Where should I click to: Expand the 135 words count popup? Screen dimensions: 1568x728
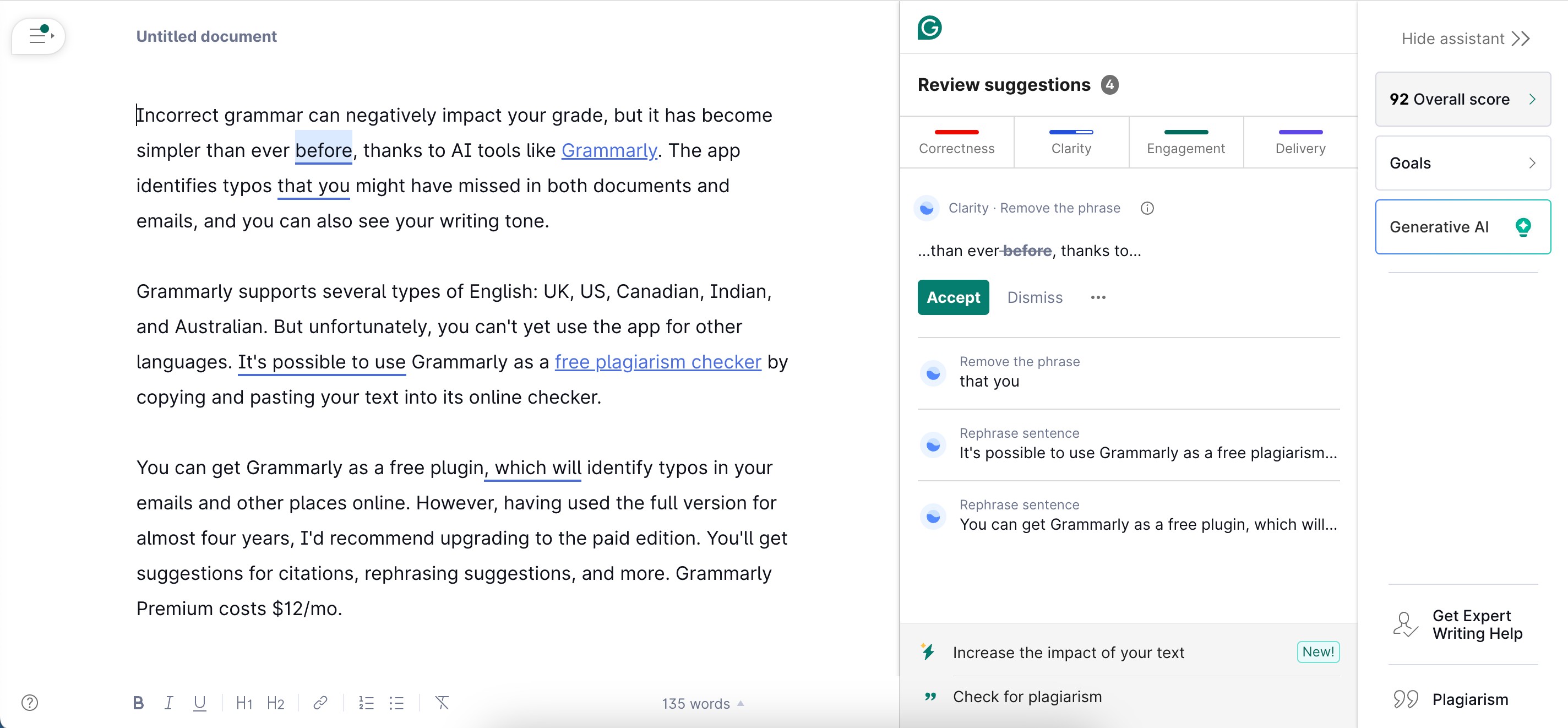[x=703, y=704]
